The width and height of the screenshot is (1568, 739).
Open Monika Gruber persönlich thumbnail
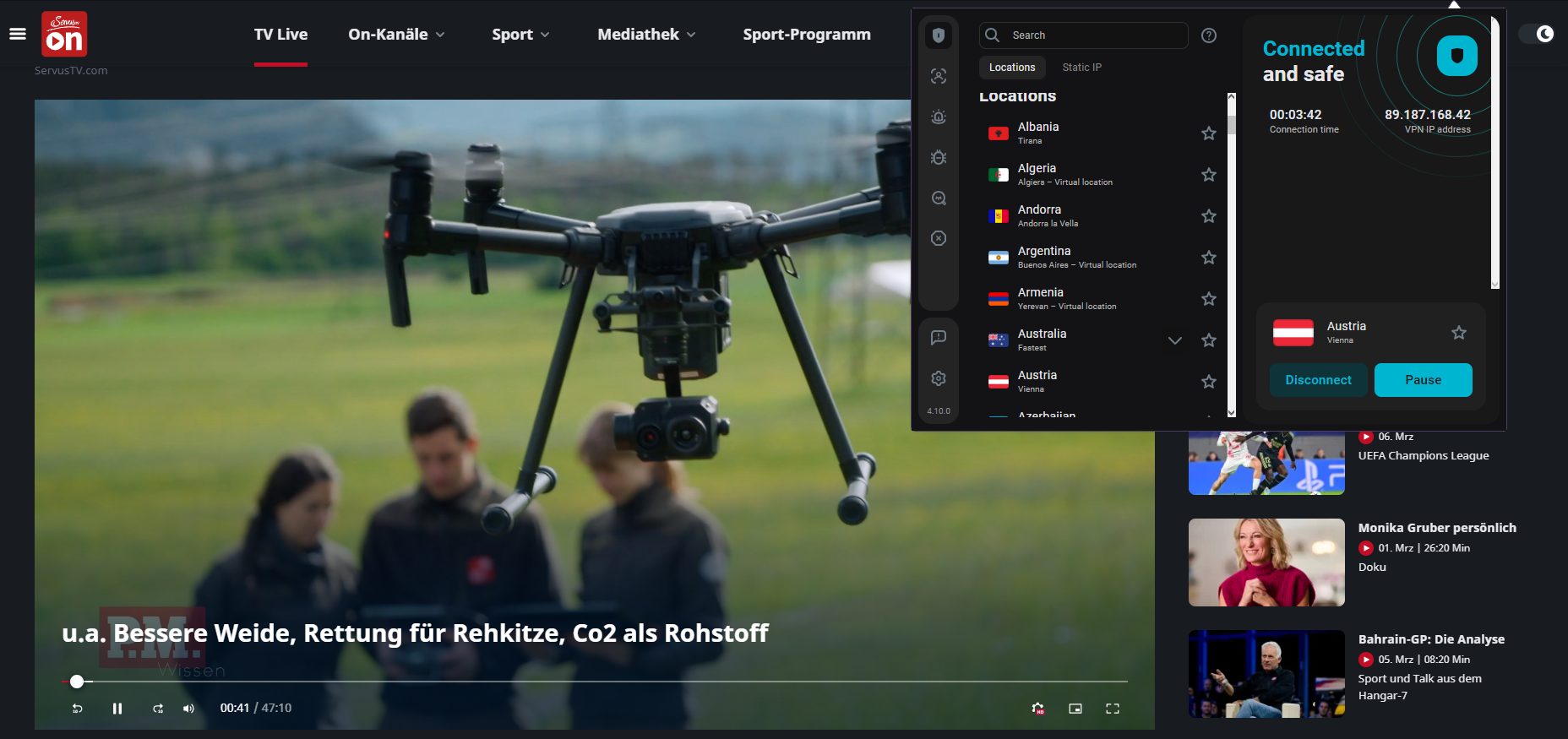(1266, 562)
